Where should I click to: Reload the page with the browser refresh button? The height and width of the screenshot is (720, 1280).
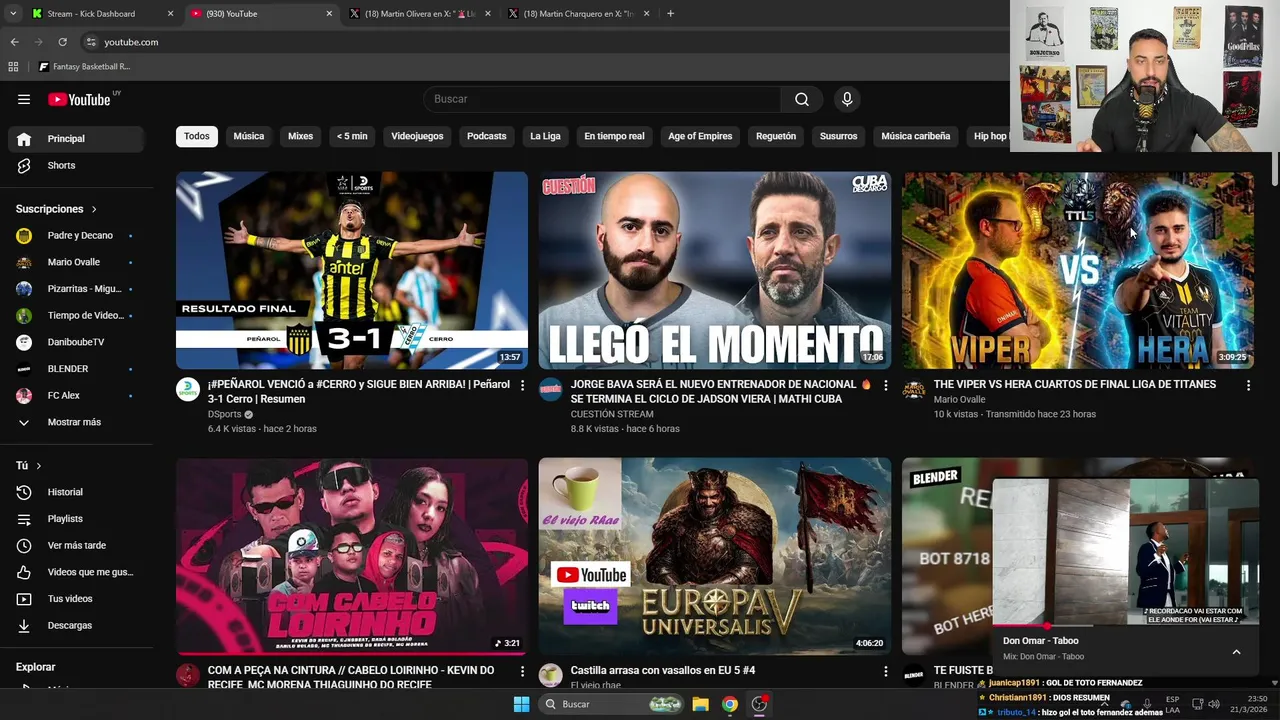62,42
